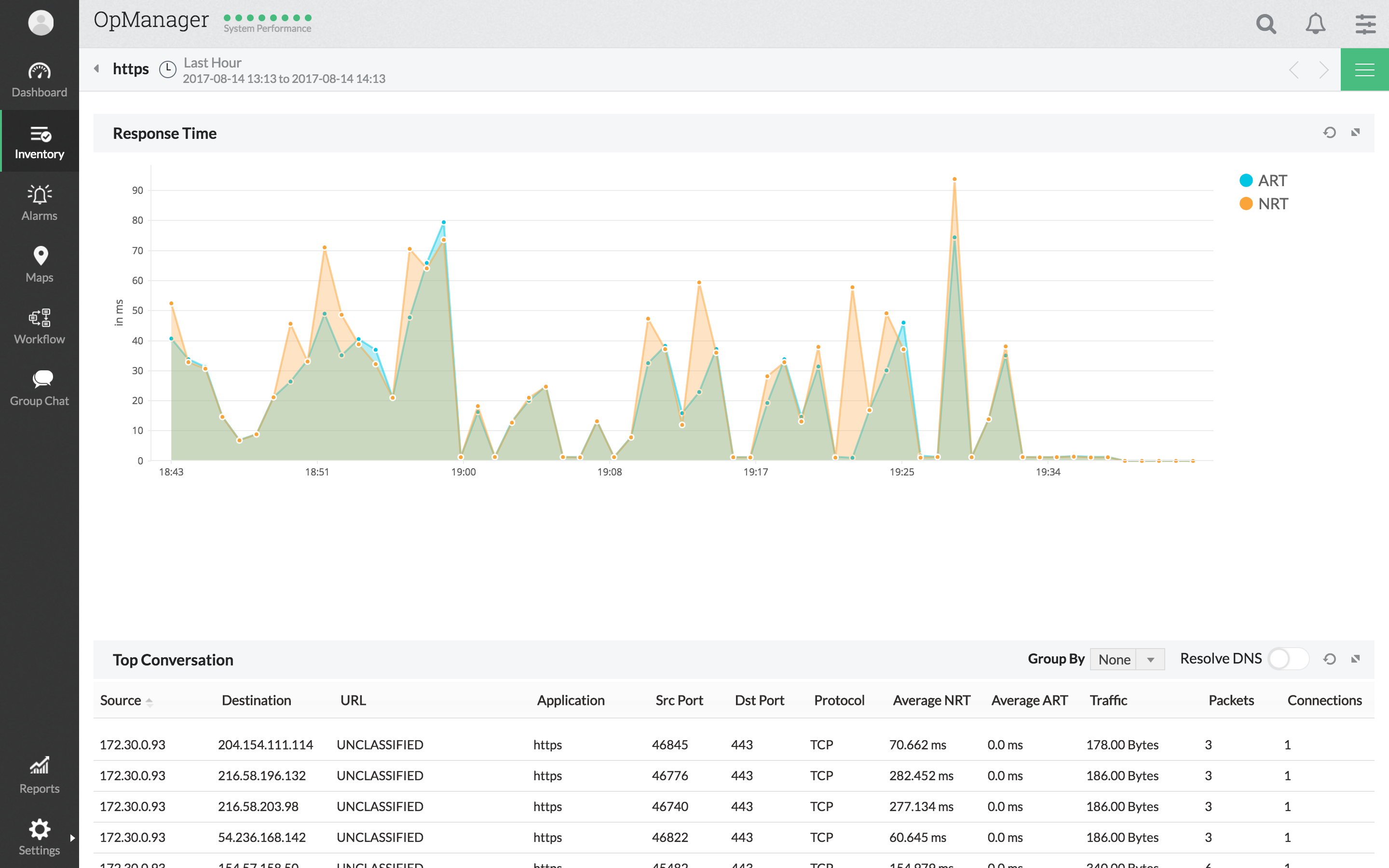
Task: Click the back arrow beside https
Action: [96, 69]
